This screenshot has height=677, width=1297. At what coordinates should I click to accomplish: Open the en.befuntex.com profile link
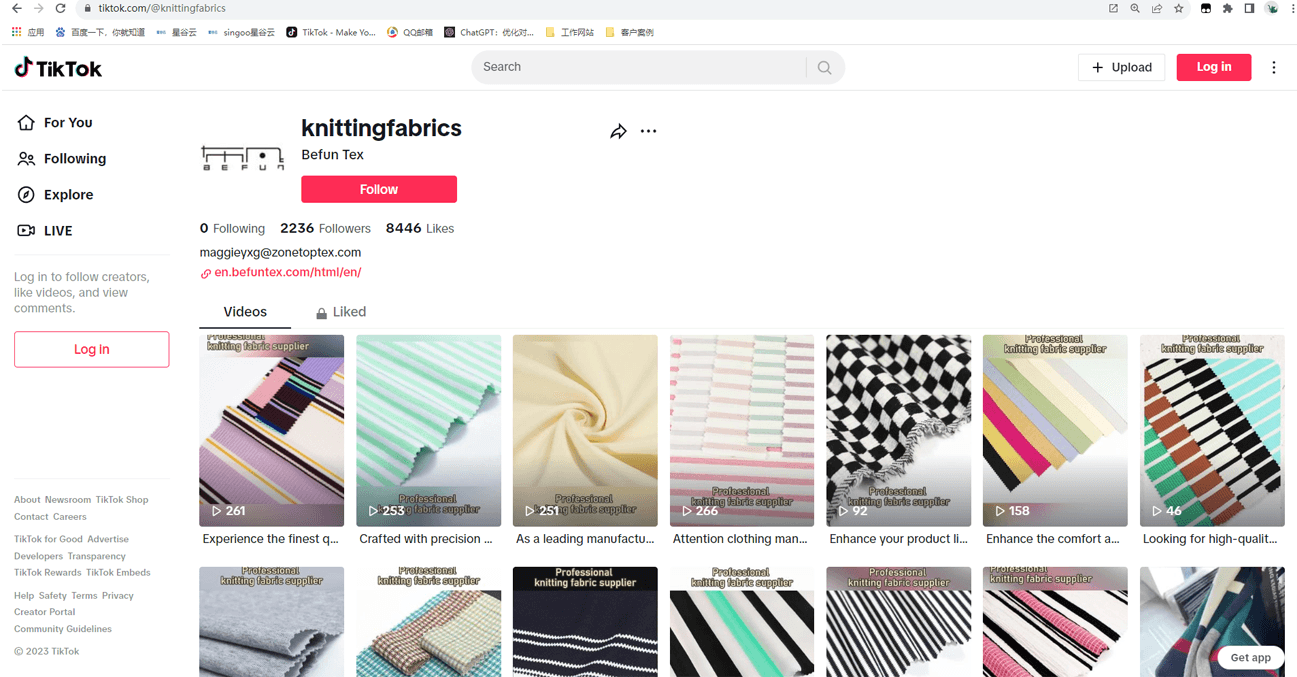point(287,272)
